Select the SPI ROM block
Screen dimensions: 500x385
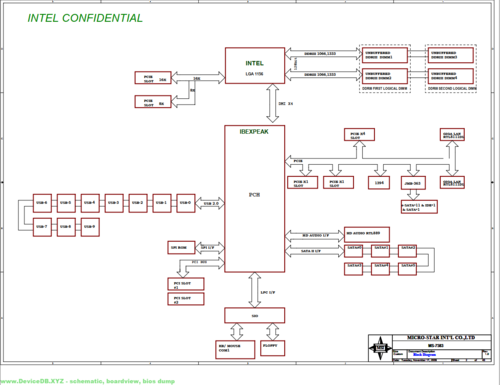[181, 248]
